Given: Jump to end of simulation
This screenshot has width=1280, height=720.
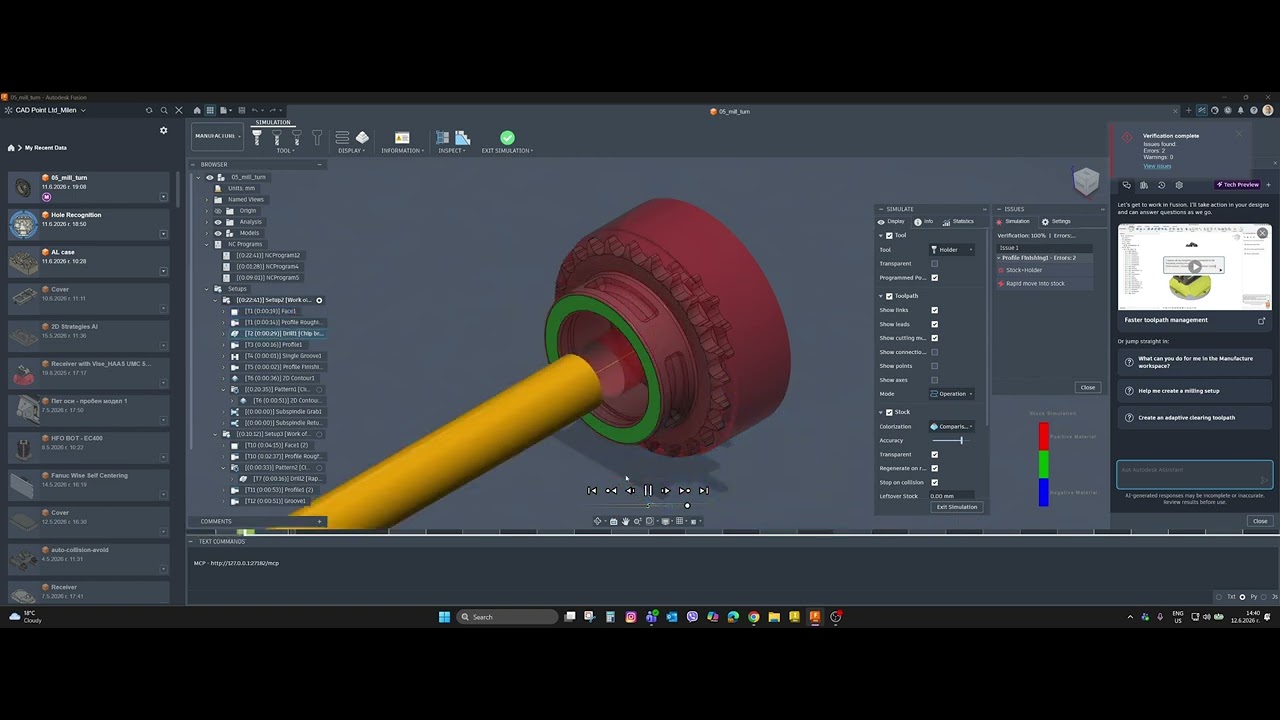Looking at the screenshot, I should pyautogui.click(x=703, y=490).
